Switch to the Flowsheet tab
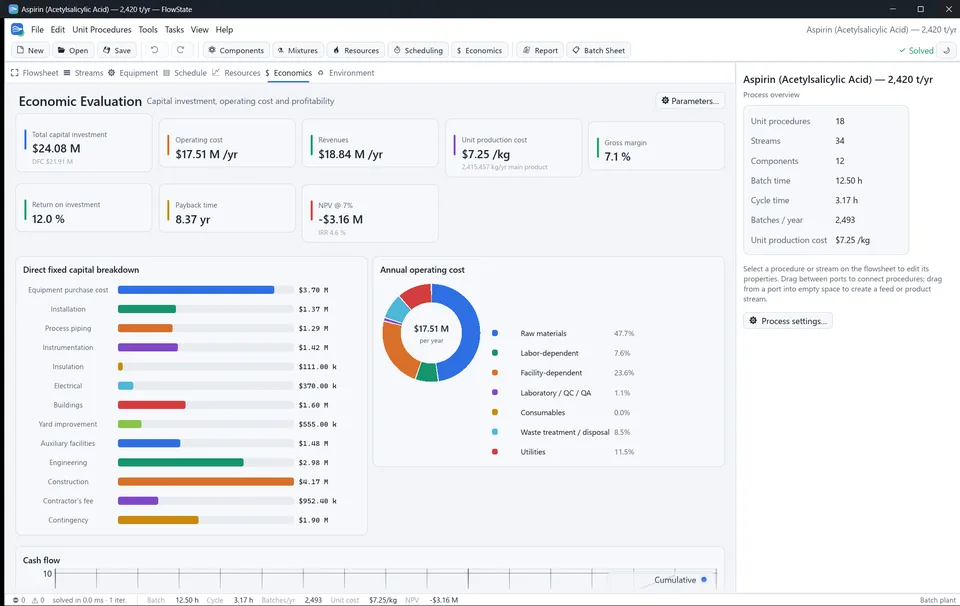The image size is (960, 606). (35, 73)
